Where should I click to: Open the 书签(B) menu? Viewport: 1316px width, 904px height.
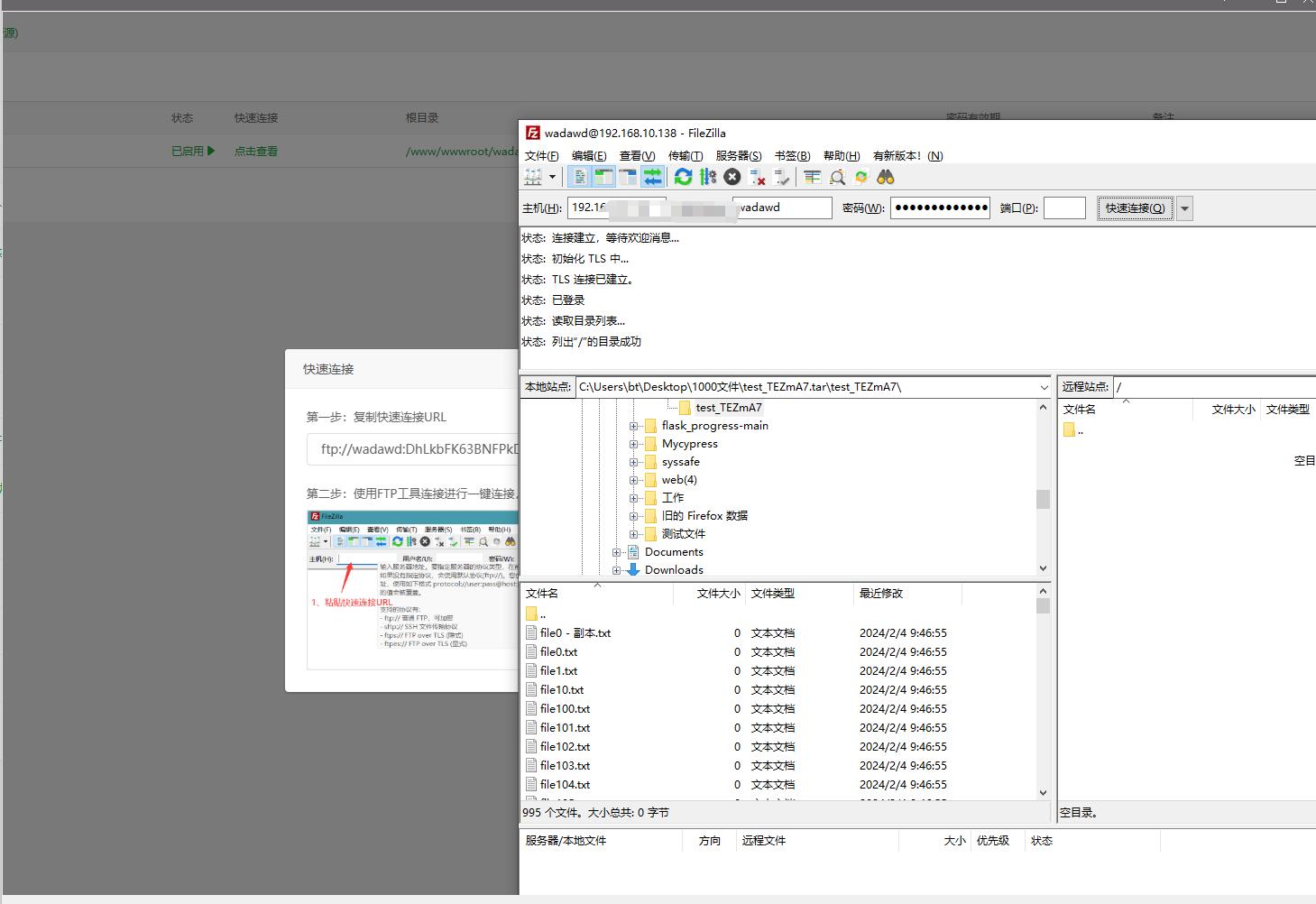tap(792, 155)
